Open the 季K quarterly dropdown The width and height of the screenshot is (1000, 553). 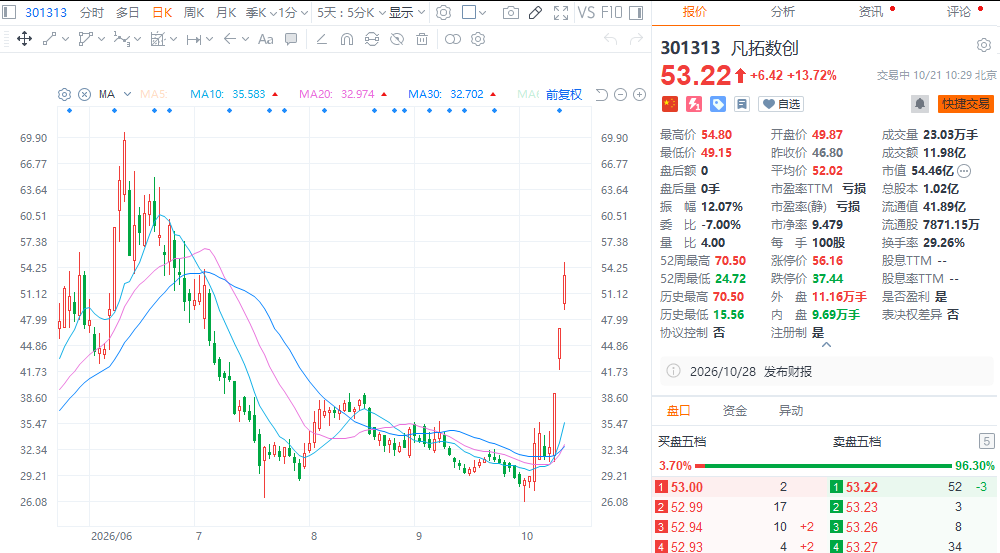[x=261, y=13]
